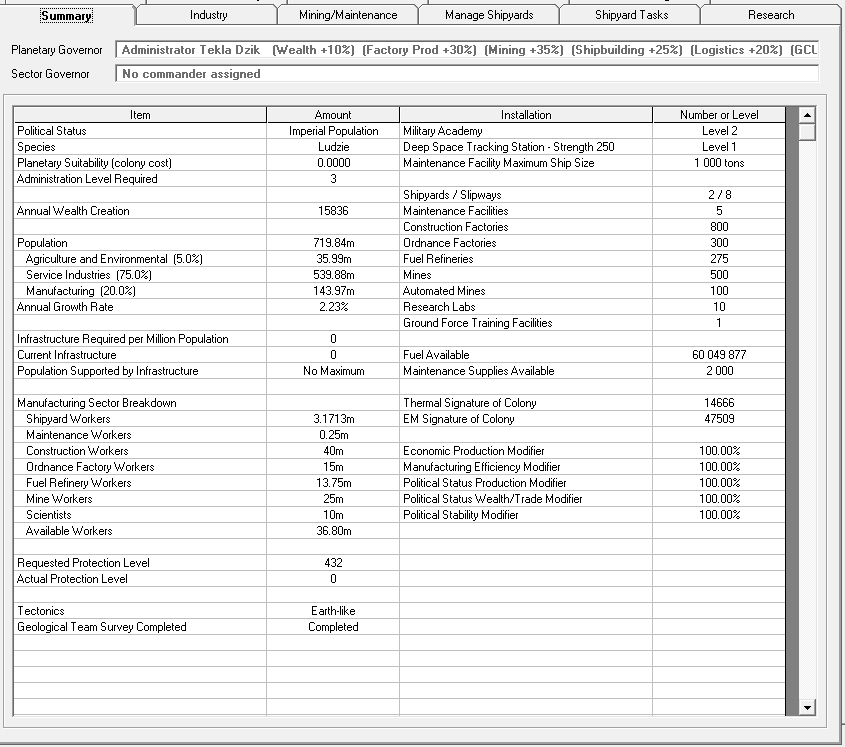Select the wealth value '15836'
The image size is (845, 747).
tap(333, 211)
